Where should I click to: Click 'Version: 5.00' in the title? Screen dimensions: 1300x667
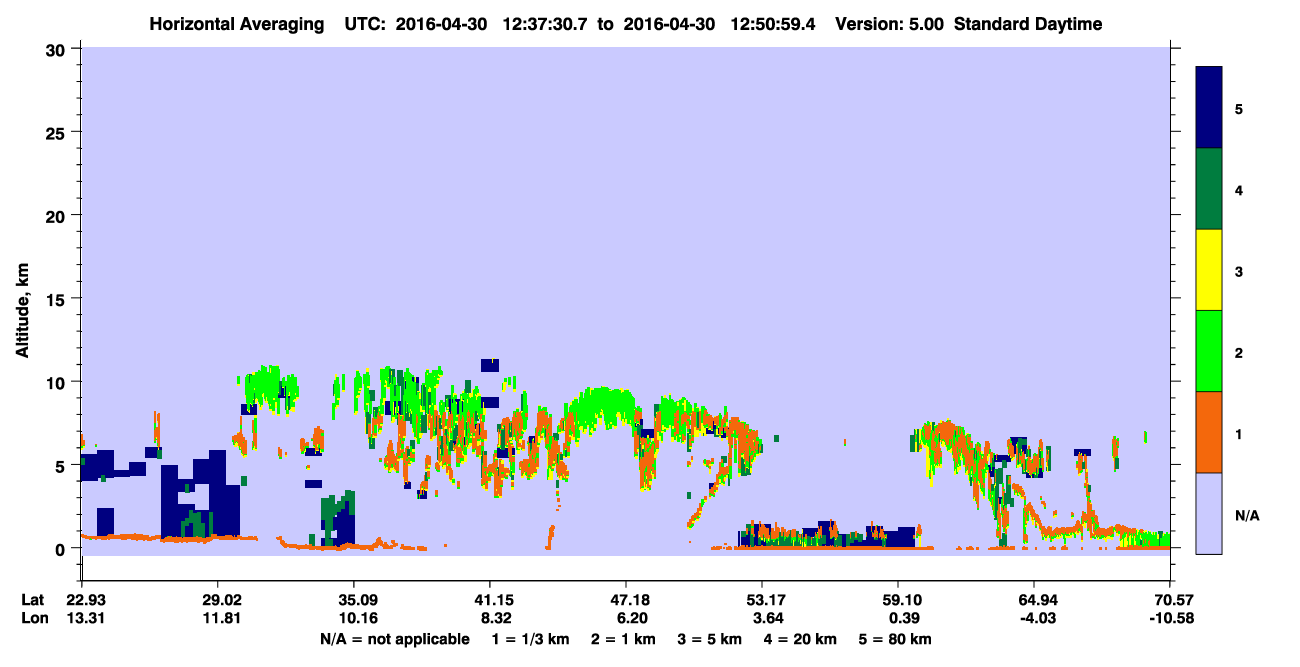click(x=889, y=24)
